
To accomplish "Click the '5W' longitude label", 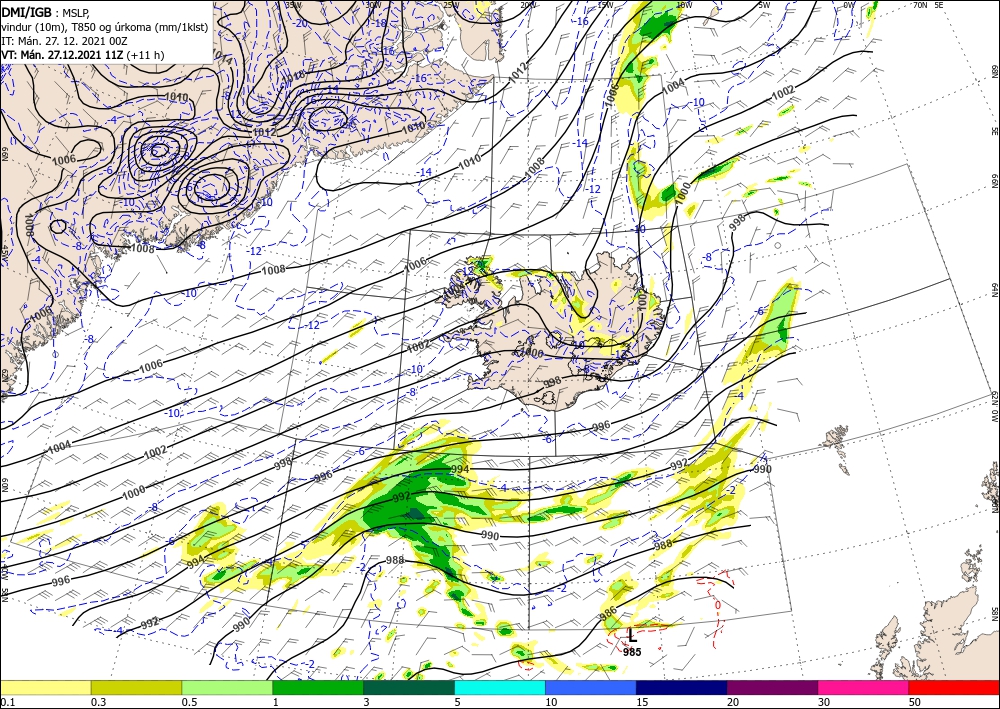I will click(765, 5).
